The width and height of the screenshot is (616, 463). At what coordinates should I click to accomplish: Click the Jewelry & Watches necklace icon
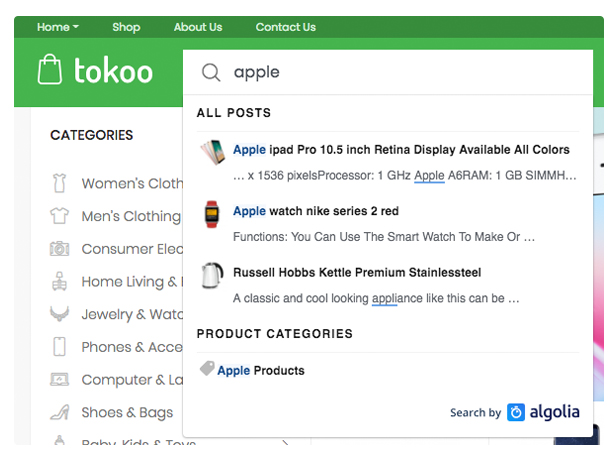tap(60, 314)
